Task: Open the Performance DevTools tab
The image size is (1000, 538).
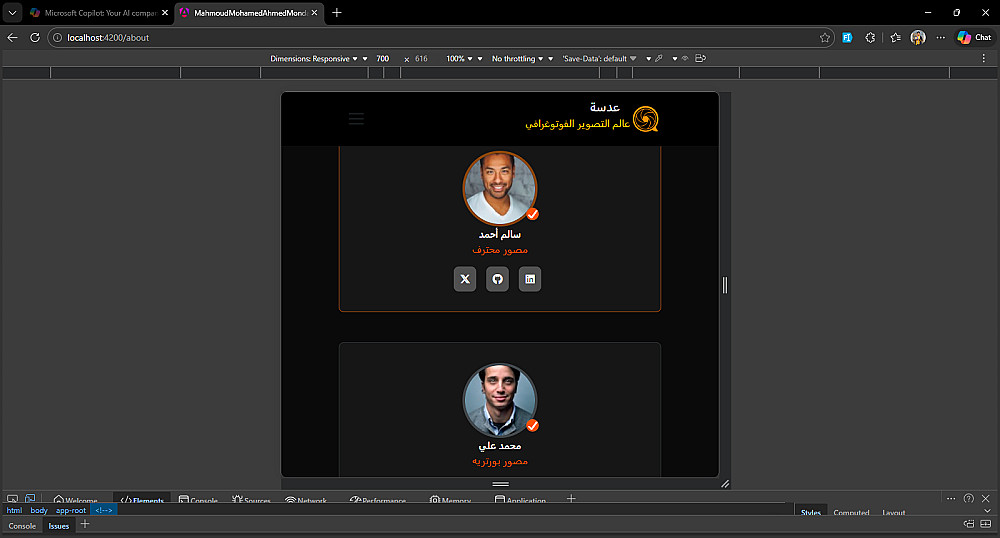Action: pyautogui.click(x=378, y=499)
